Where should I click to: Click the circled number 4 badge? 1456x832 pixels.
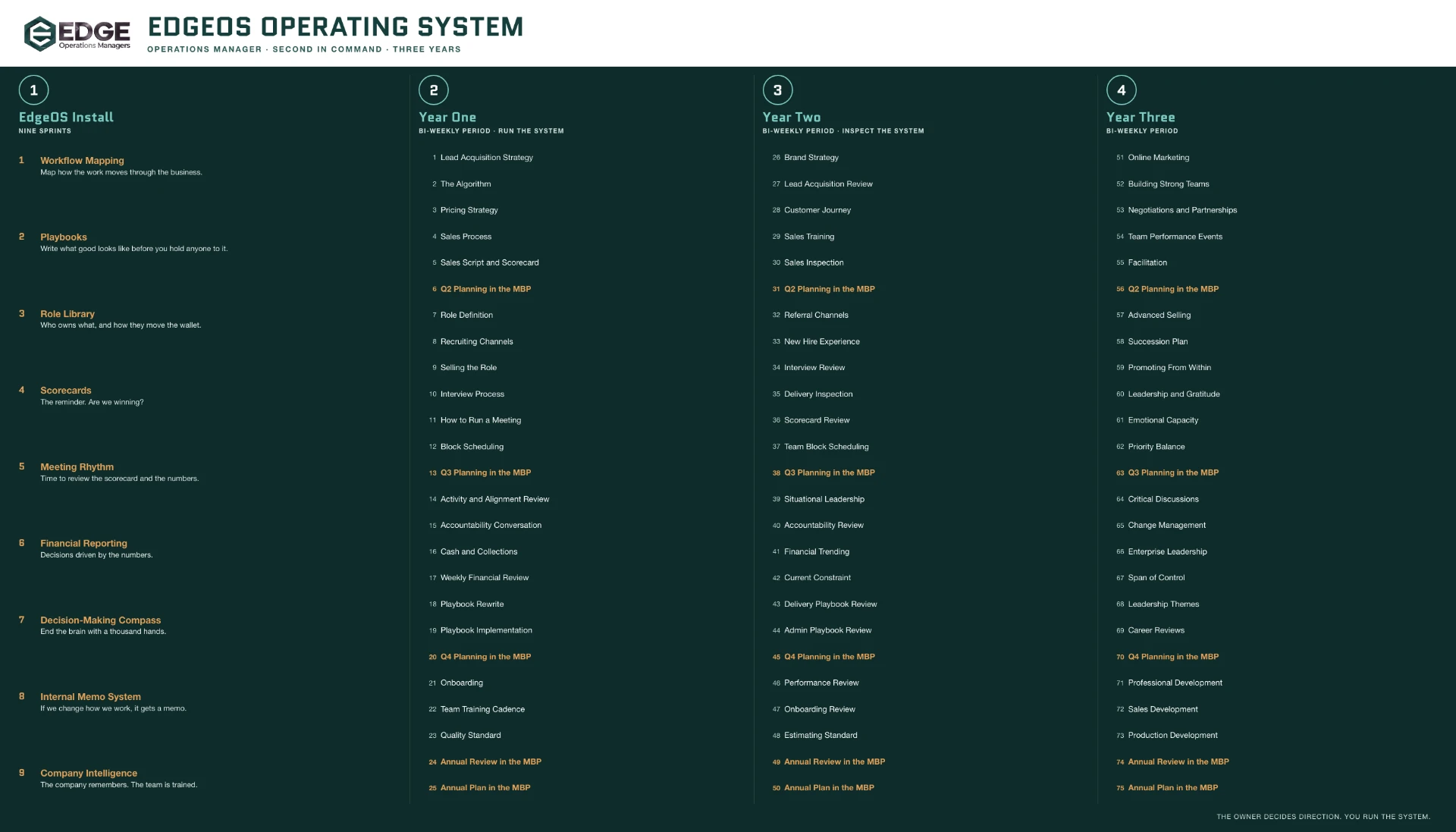click(x=1122, y=90)
